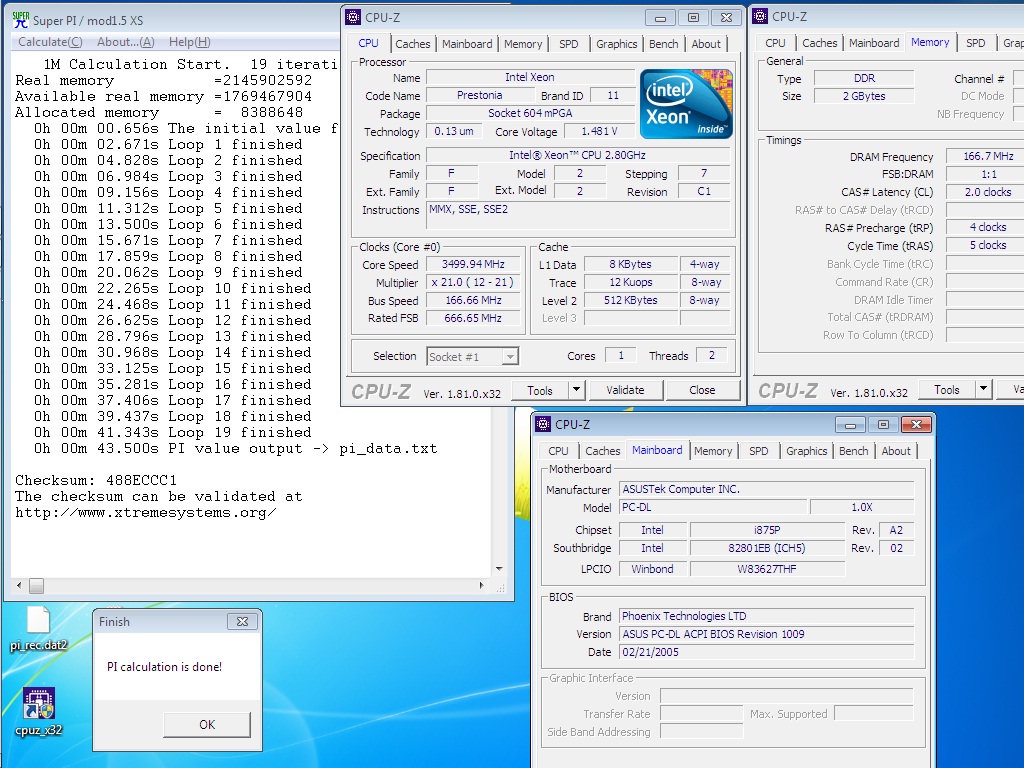The image size is (1024, 768).
Task: Click the Rated FSB 666.65 MHz field
Action: coord(473,318)
